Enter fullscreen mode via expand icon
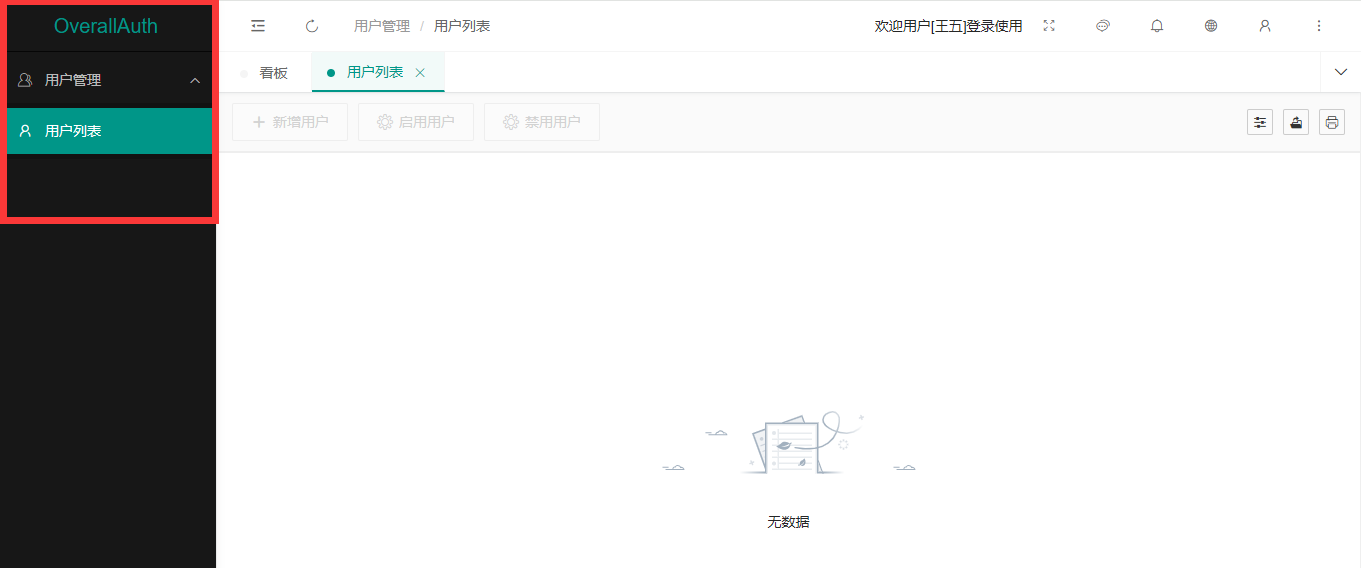Image resolution: width=1361 pixels, height=568 pixels. click(x=1049, y=26)
